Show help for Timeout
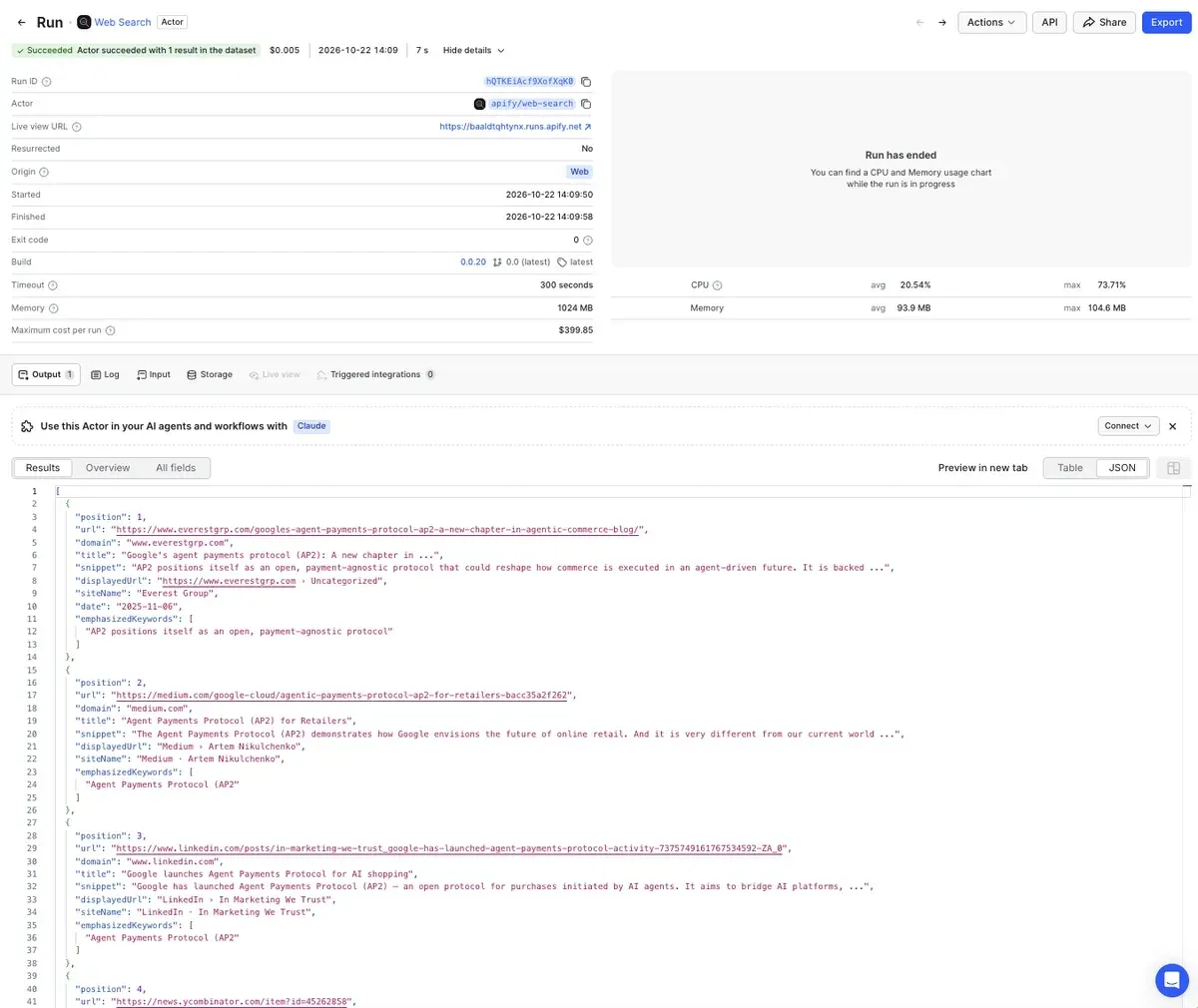 pos(53,285)
